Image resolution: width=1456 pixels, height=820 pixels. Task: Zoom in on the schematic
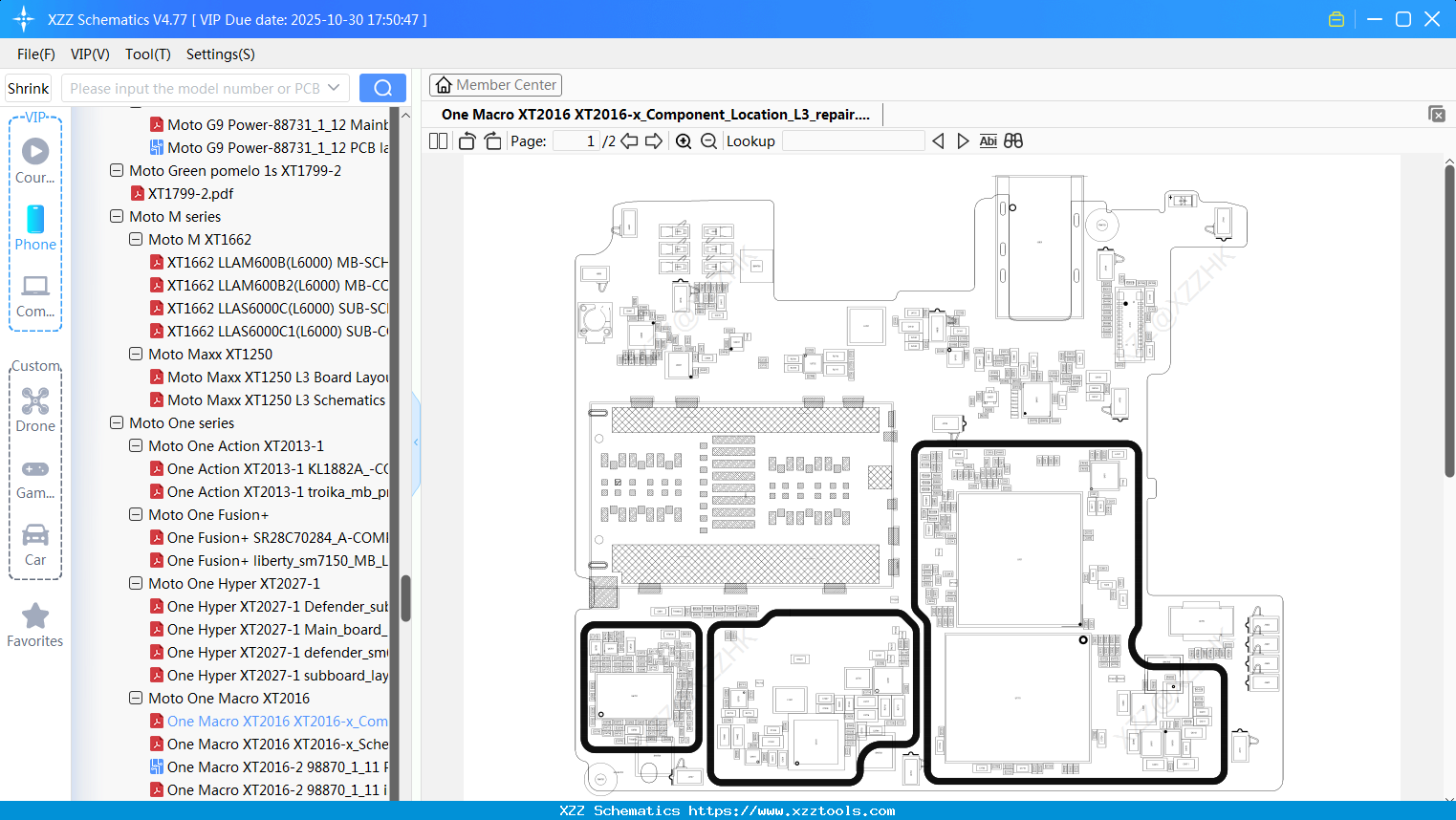684,141
